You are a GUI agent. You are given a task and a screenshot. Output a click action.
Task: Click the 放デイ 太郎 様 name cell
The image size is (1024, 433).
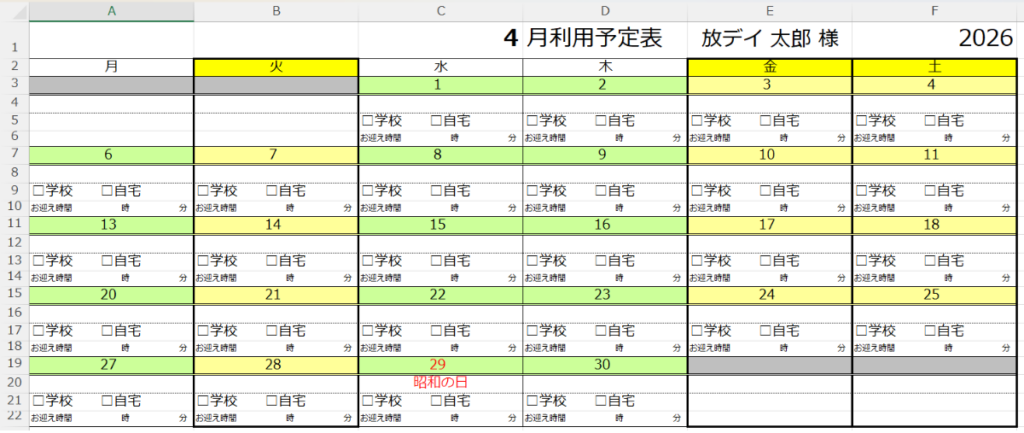pyautogui.click(x=770, y=40)
